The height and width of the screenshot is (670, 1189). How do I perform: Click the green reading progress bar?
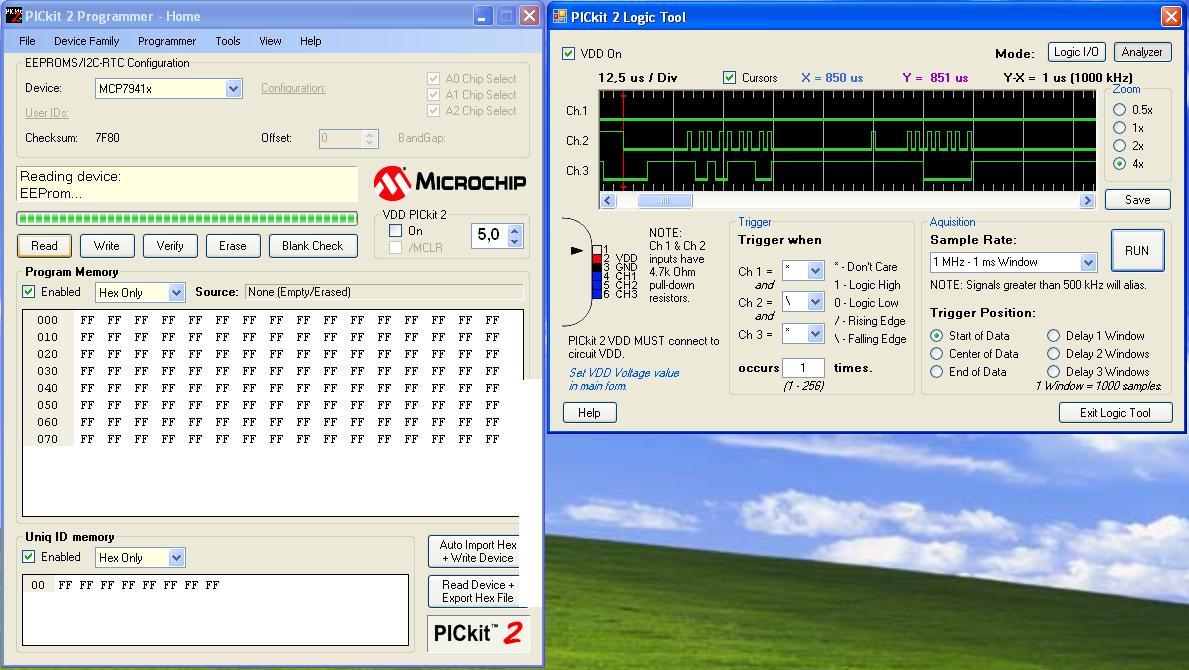point(187,218)
